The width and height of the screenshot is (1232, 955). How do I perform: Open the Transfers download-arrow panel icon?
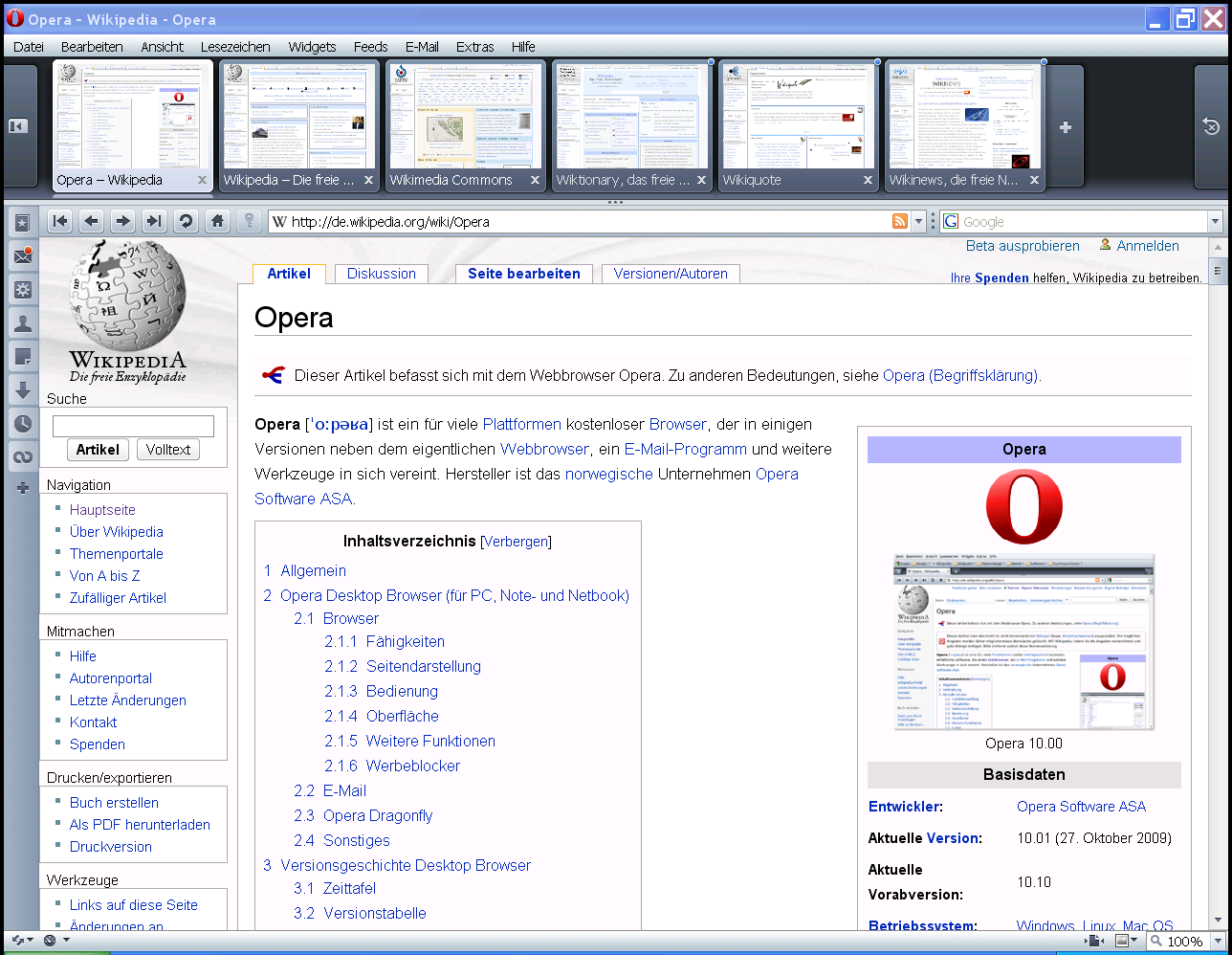21,389
